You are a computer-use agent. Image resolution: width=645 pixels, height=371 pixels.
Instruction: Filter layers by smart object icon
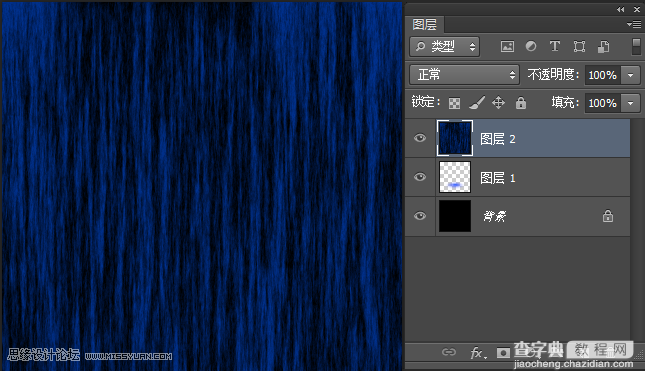(x=603, y=46)
